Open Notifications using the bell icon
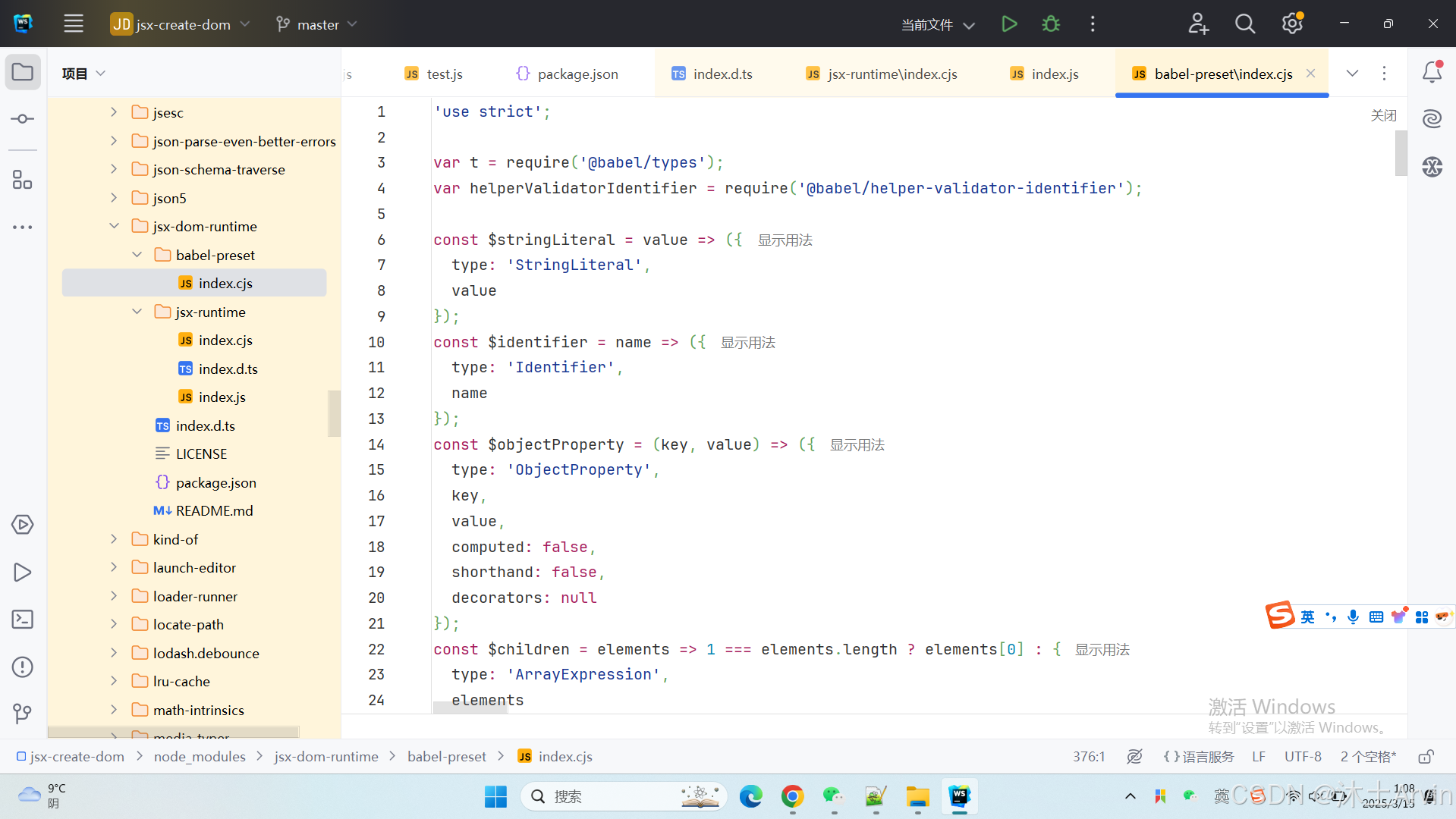This screenshot has height=819, width=1456. 1432,72
